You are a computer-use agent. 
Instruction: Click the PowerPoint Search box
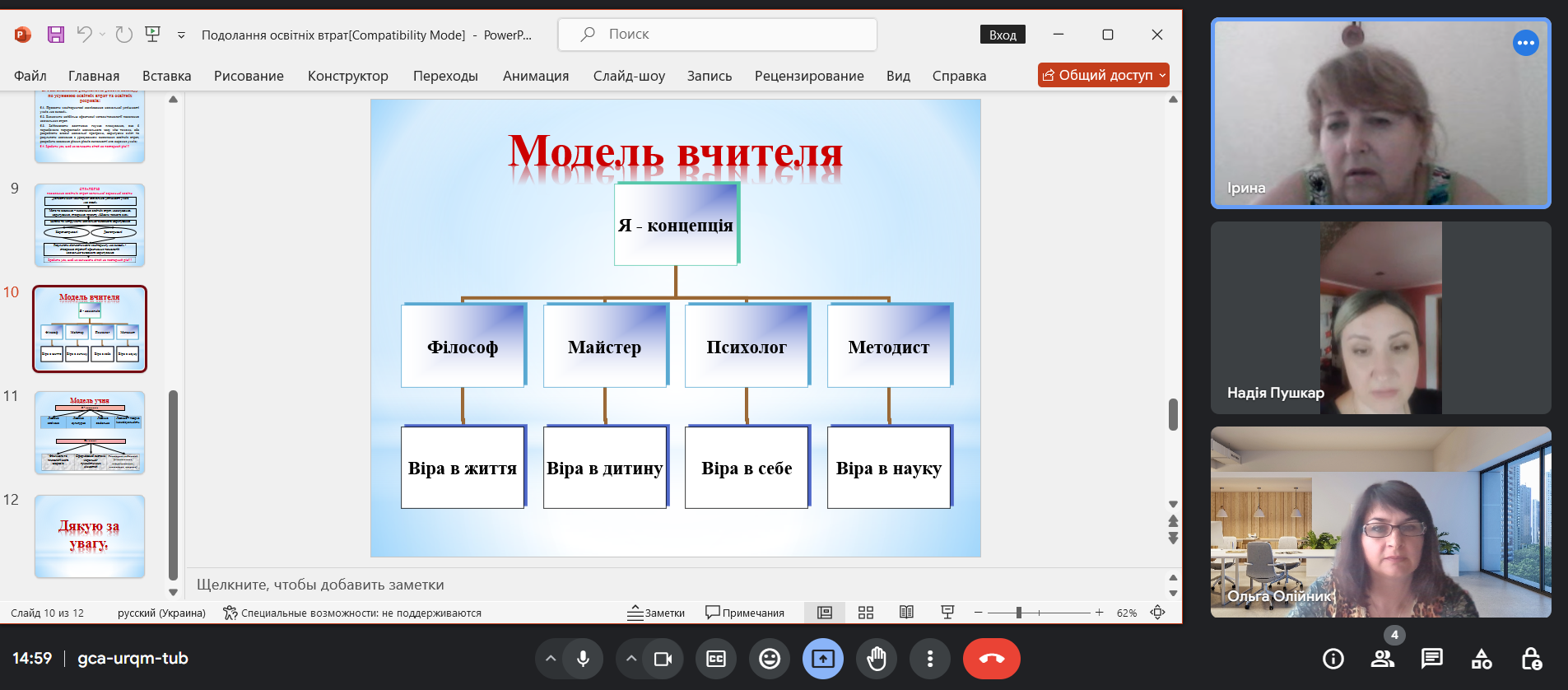(x=717, y=35)
